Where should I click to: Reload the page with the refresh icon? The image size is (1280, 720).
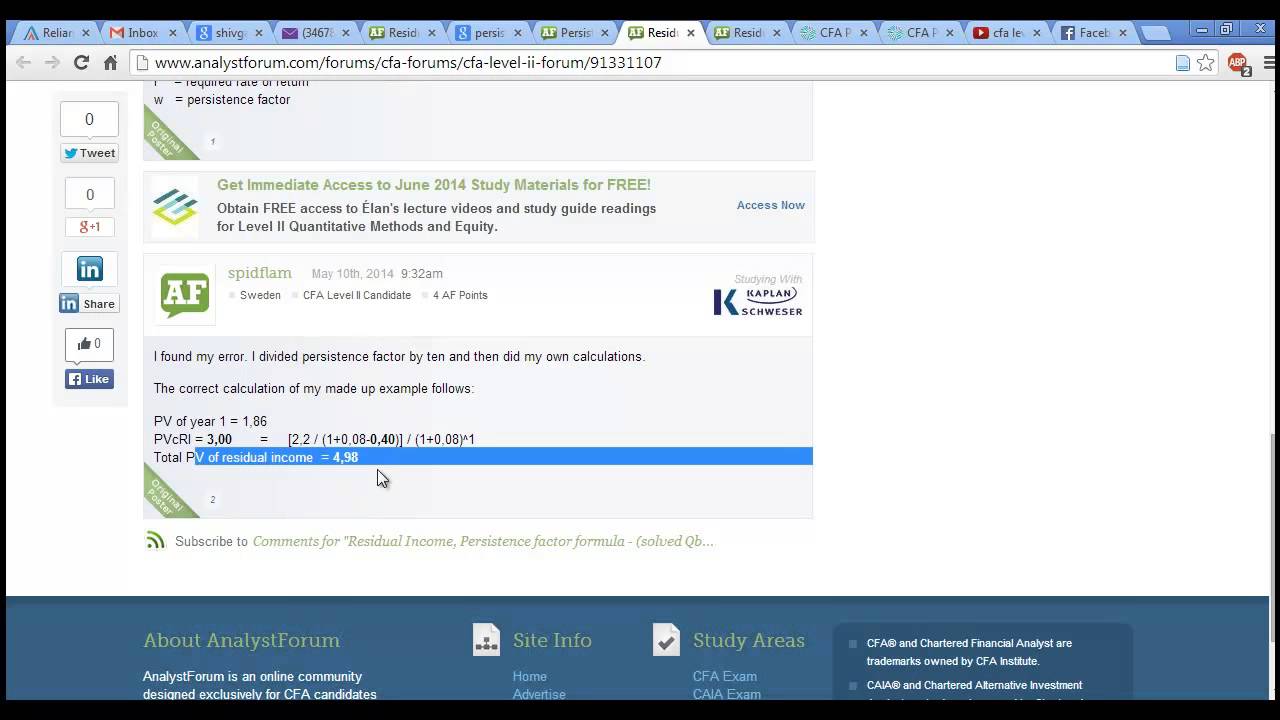81,62
